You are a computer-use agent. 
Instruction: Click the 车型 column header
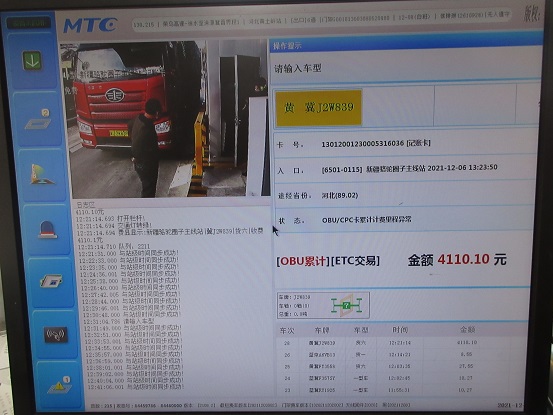(x=361, y=330)
